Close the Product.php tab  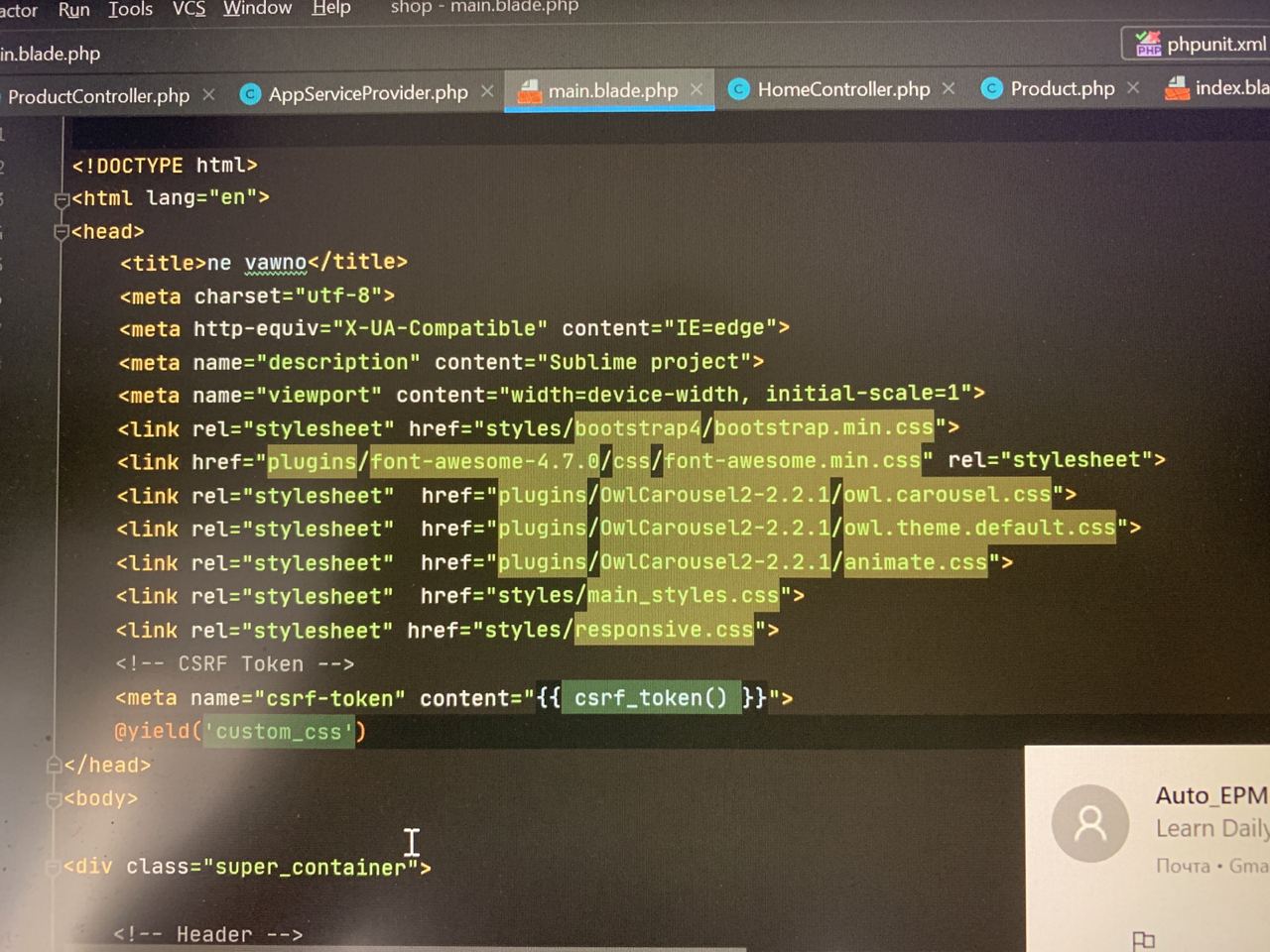coord(1133,87)
